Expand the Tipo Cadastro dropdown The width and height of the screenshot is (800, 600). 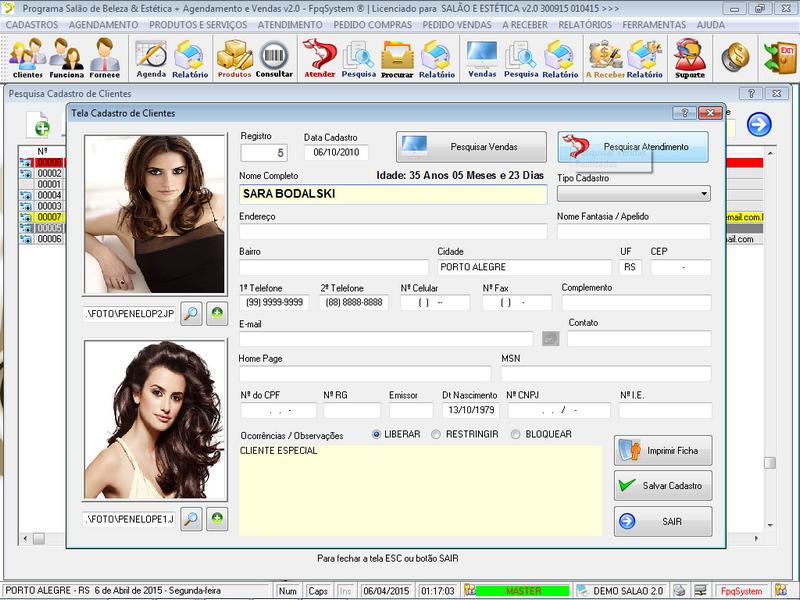click(704, 194)
